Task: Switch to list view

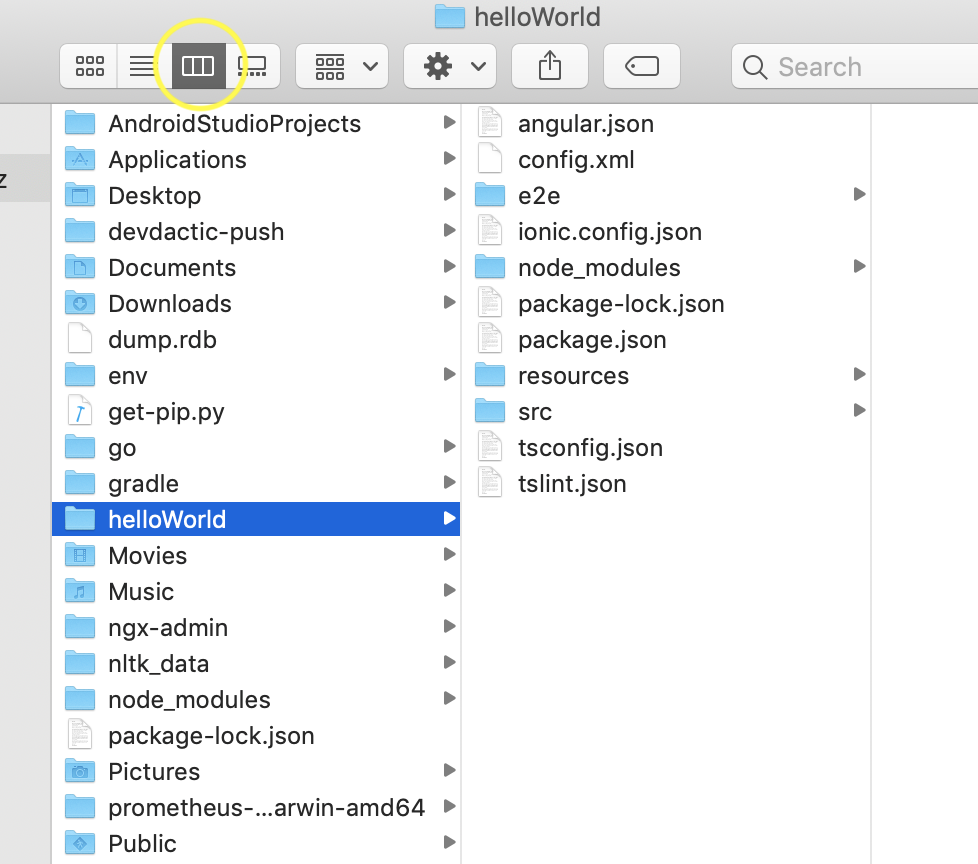Action: tap(143, 66)
